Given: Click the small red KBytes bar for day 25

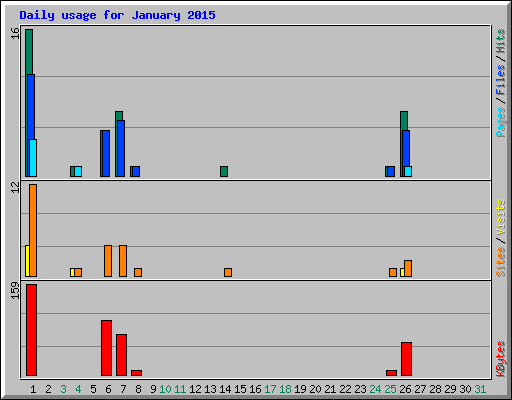Looking at the screenshot, I should coord(391,373).
